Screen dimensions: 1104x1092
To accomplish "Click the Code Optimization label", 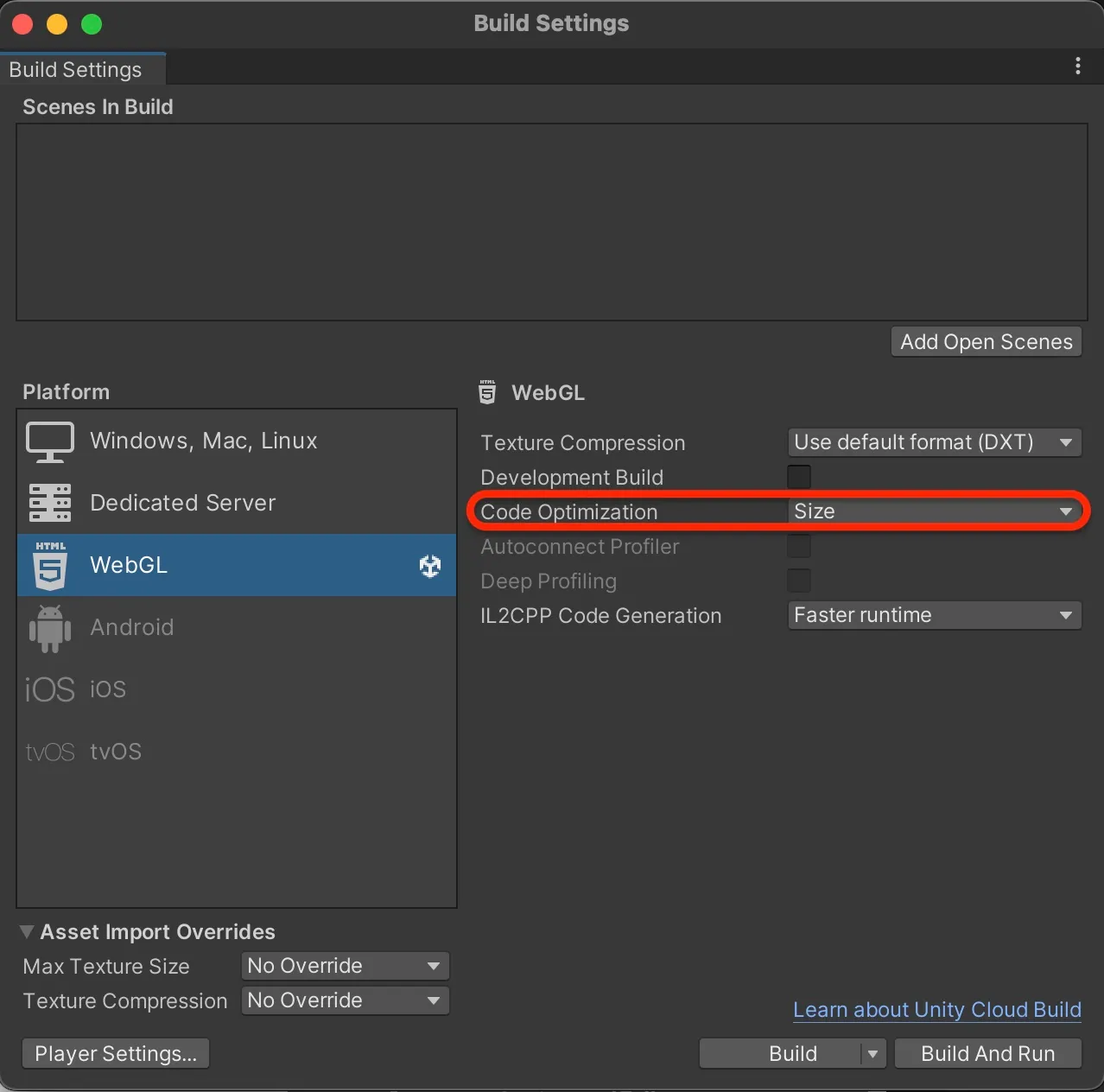I will coord(569,512).
